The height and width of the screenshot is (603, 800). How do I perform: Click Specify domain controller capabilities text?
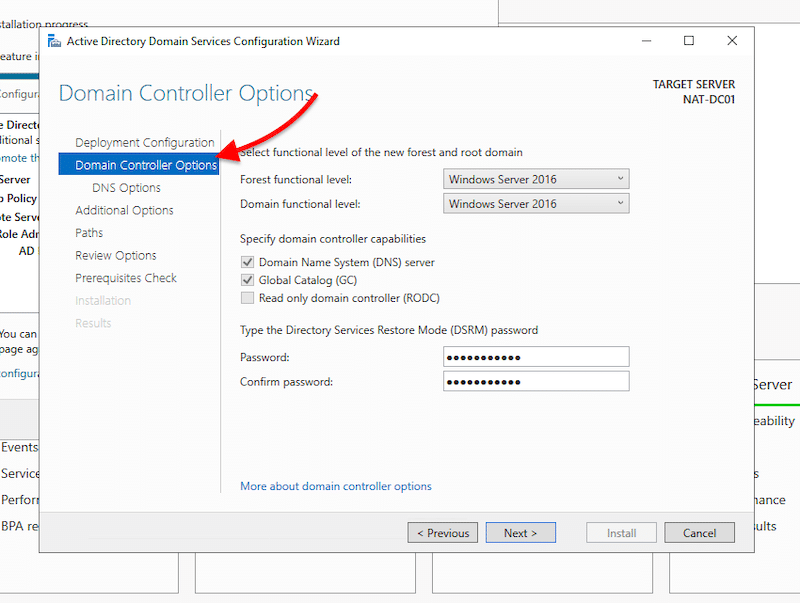coord(333,239)
